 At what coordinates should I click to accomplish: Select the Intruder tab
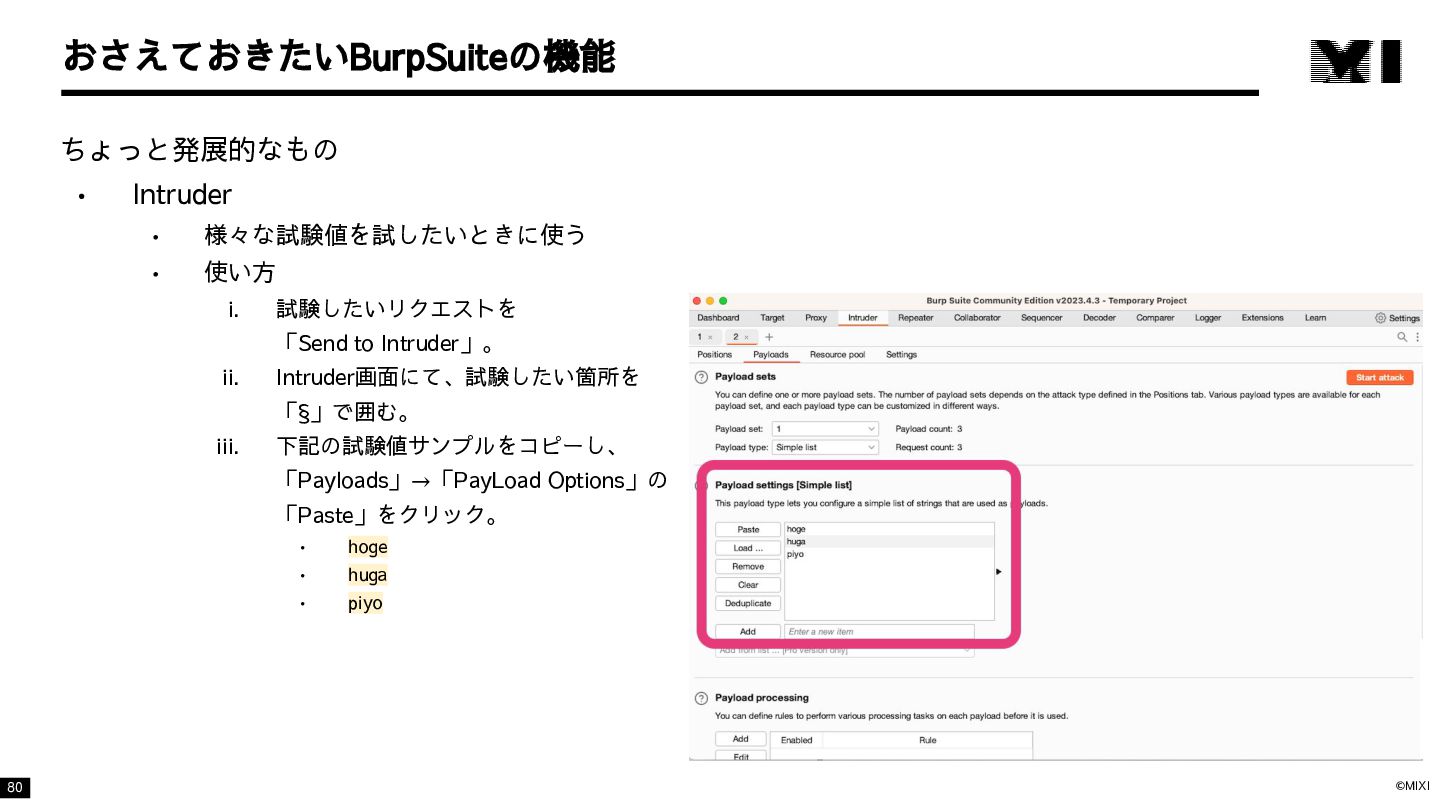tap(862, 318)
